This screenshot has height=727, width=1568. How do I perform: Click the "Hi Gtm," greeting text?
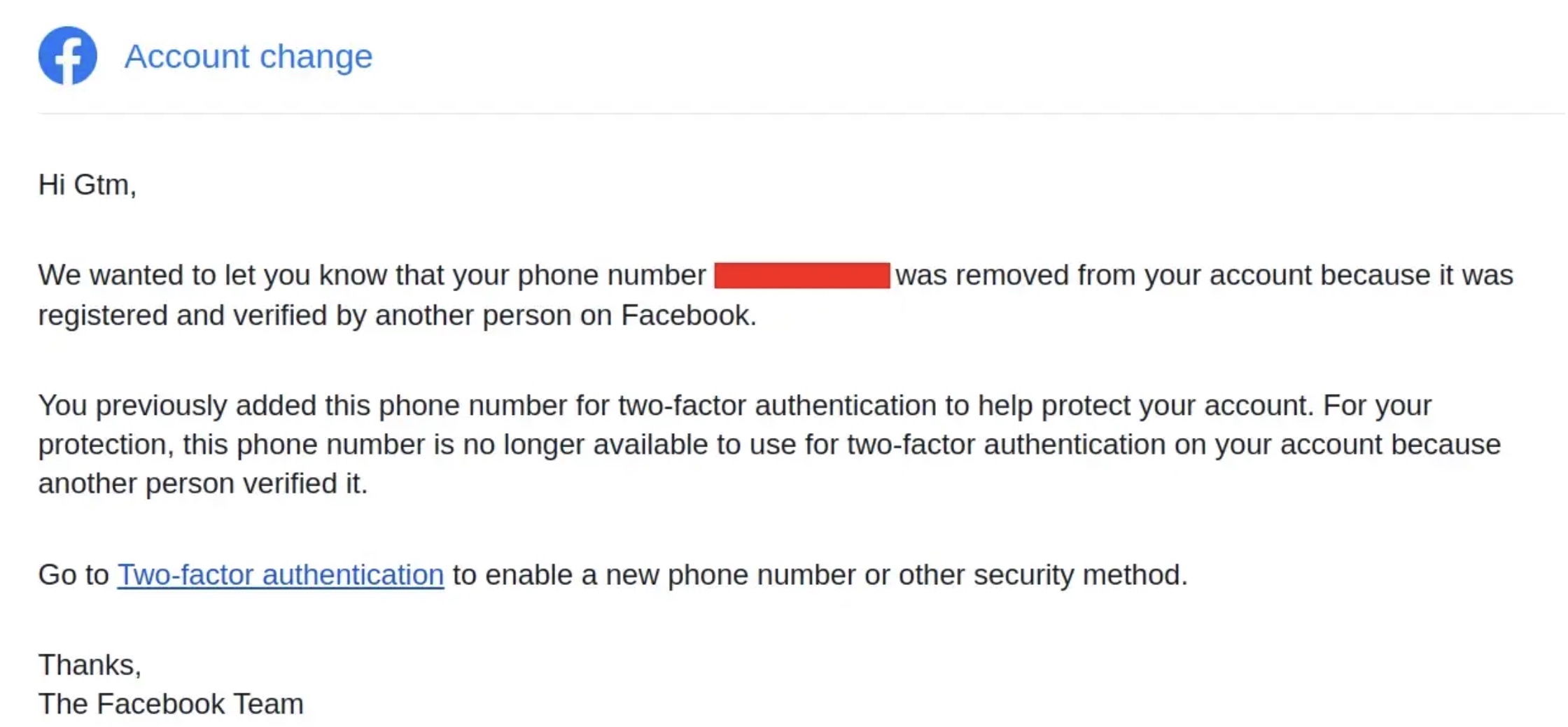(x=87, y=185)
